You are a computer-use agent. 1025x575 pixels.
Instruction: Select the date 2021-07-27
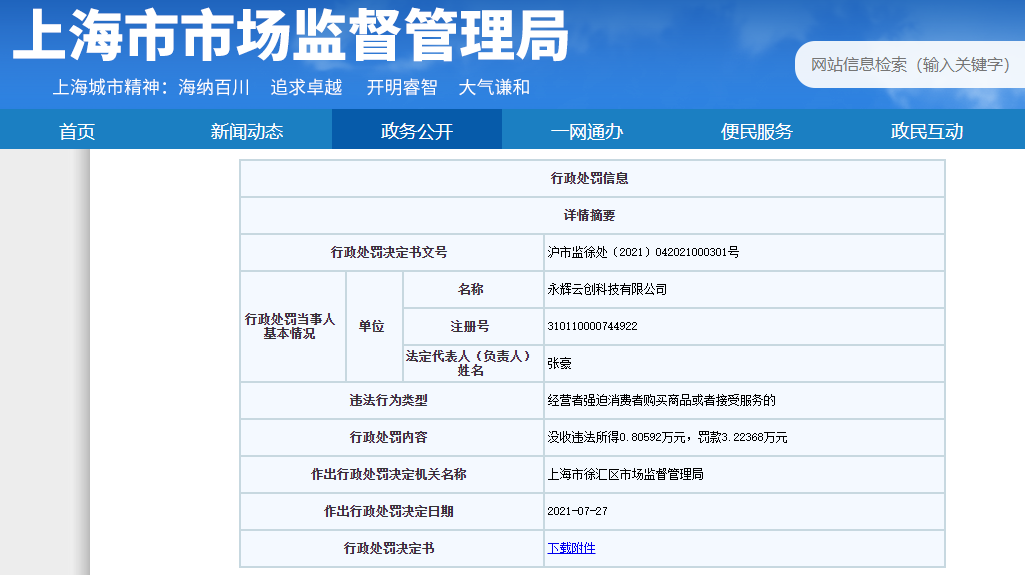577,511
